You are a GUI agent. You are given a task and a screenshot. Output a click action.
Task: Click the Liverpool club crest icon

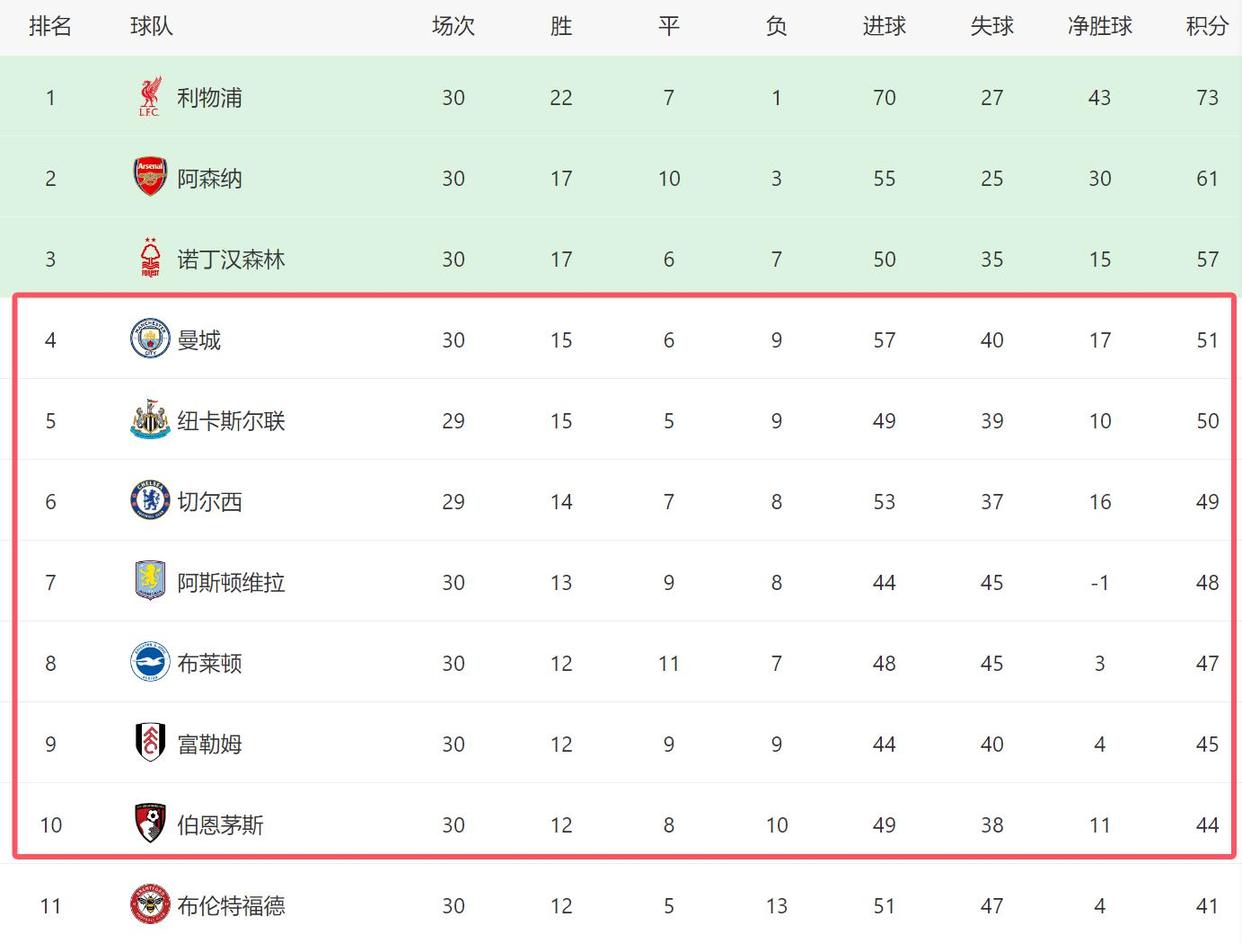point(149,97)
